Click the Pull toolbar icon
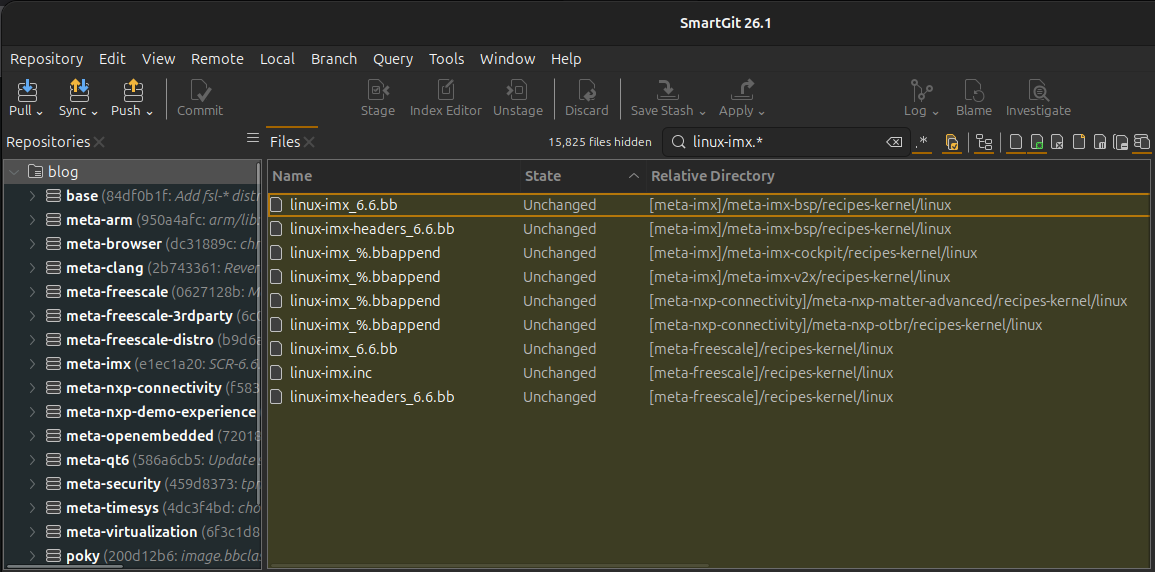1155x572 pixels. (27, 90)
